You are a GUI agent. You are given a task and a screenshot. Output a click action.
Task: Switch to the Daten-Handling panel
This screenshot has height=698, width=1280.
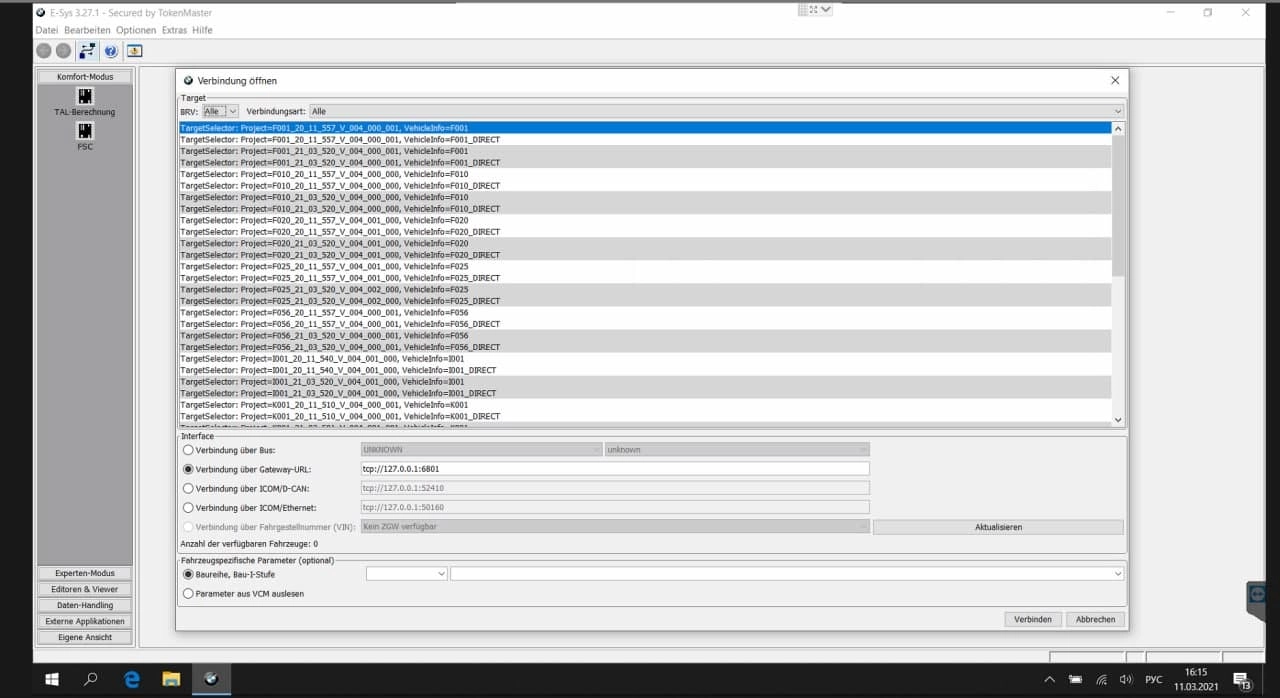[85, 605]
